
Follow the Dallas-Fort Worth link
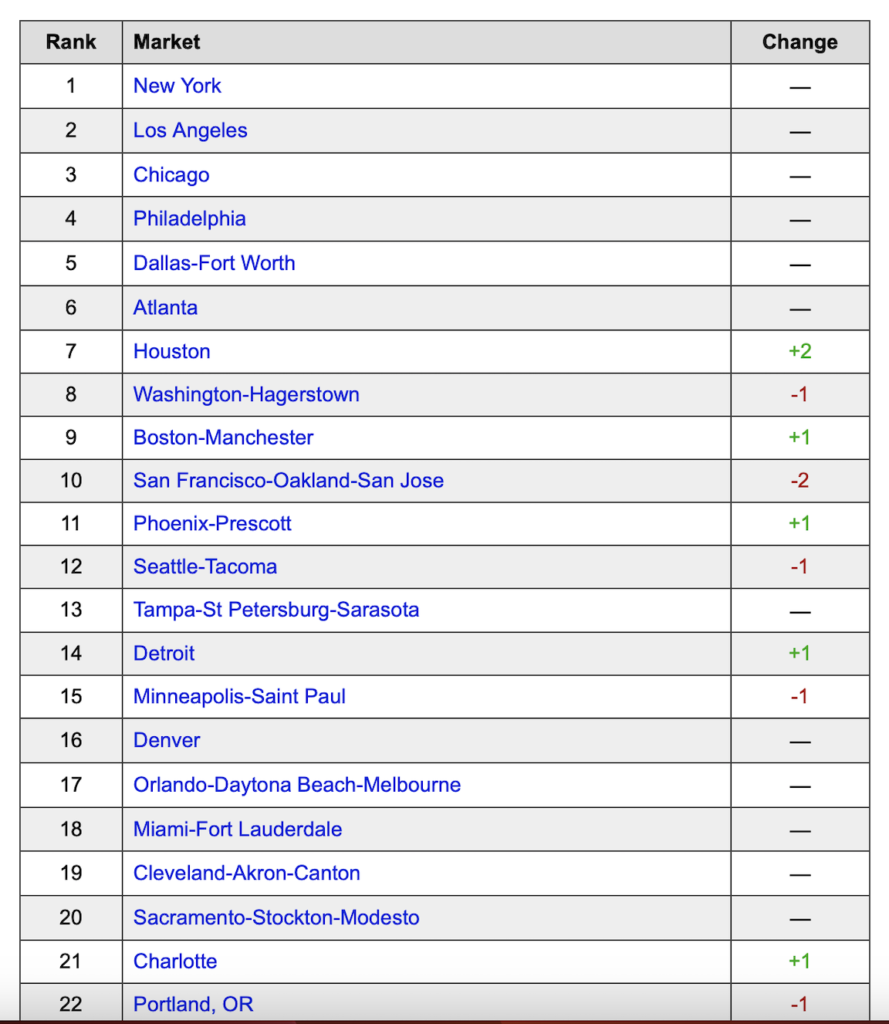(214, 264)
